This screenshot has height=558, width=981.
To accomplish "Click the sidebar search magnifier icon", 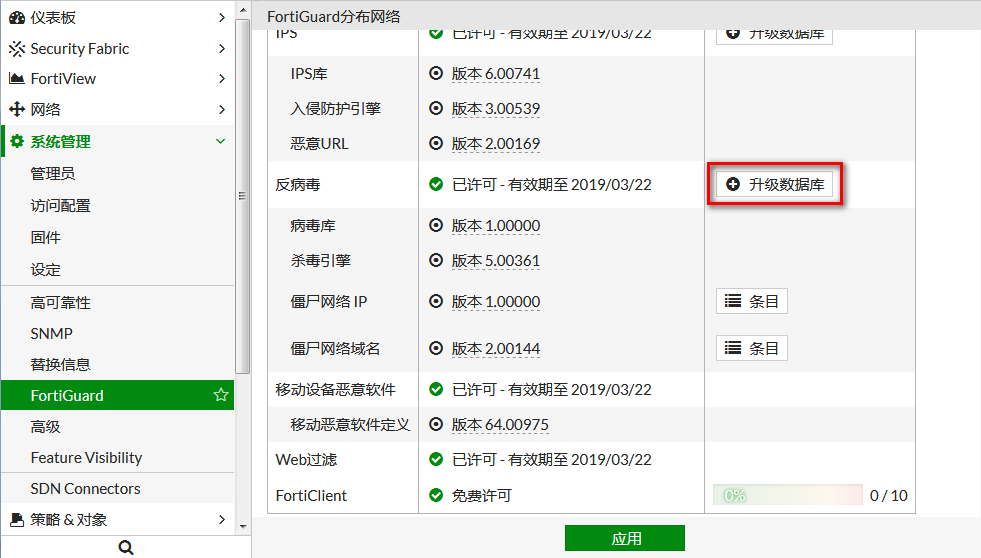I will coord(126,547).
